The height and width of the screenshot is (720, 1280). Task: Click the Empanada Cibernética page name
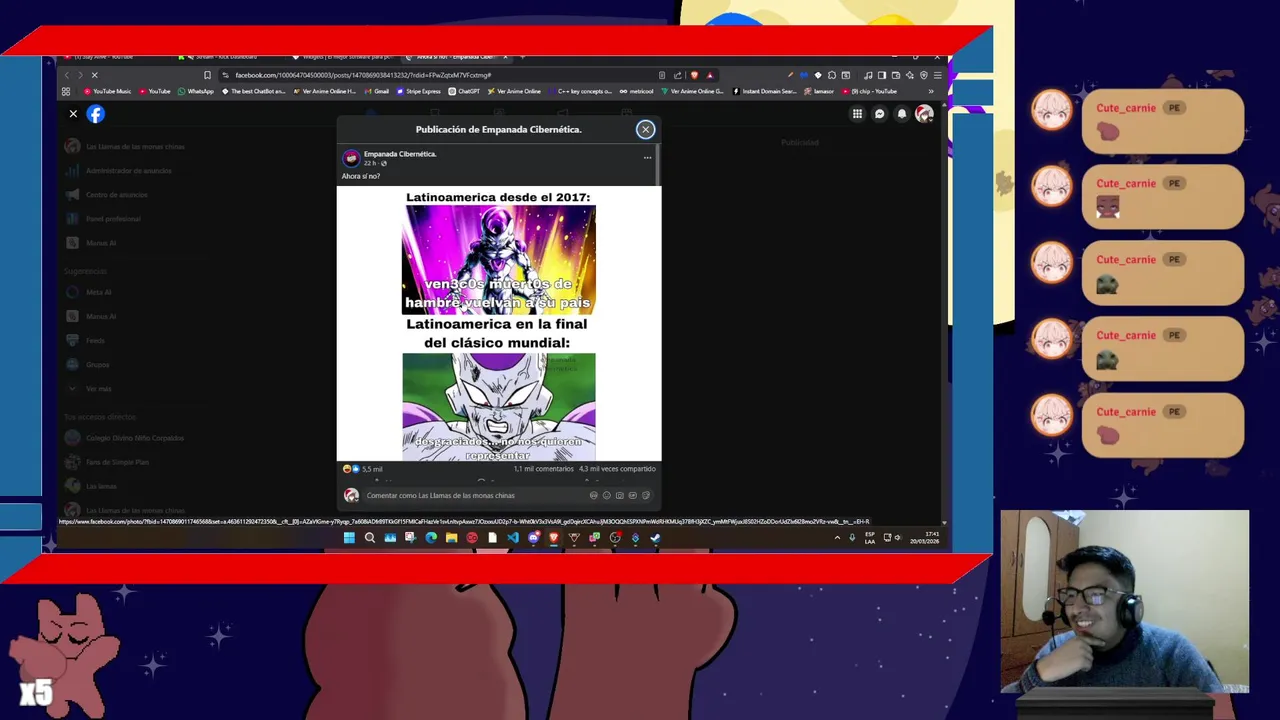400,154
